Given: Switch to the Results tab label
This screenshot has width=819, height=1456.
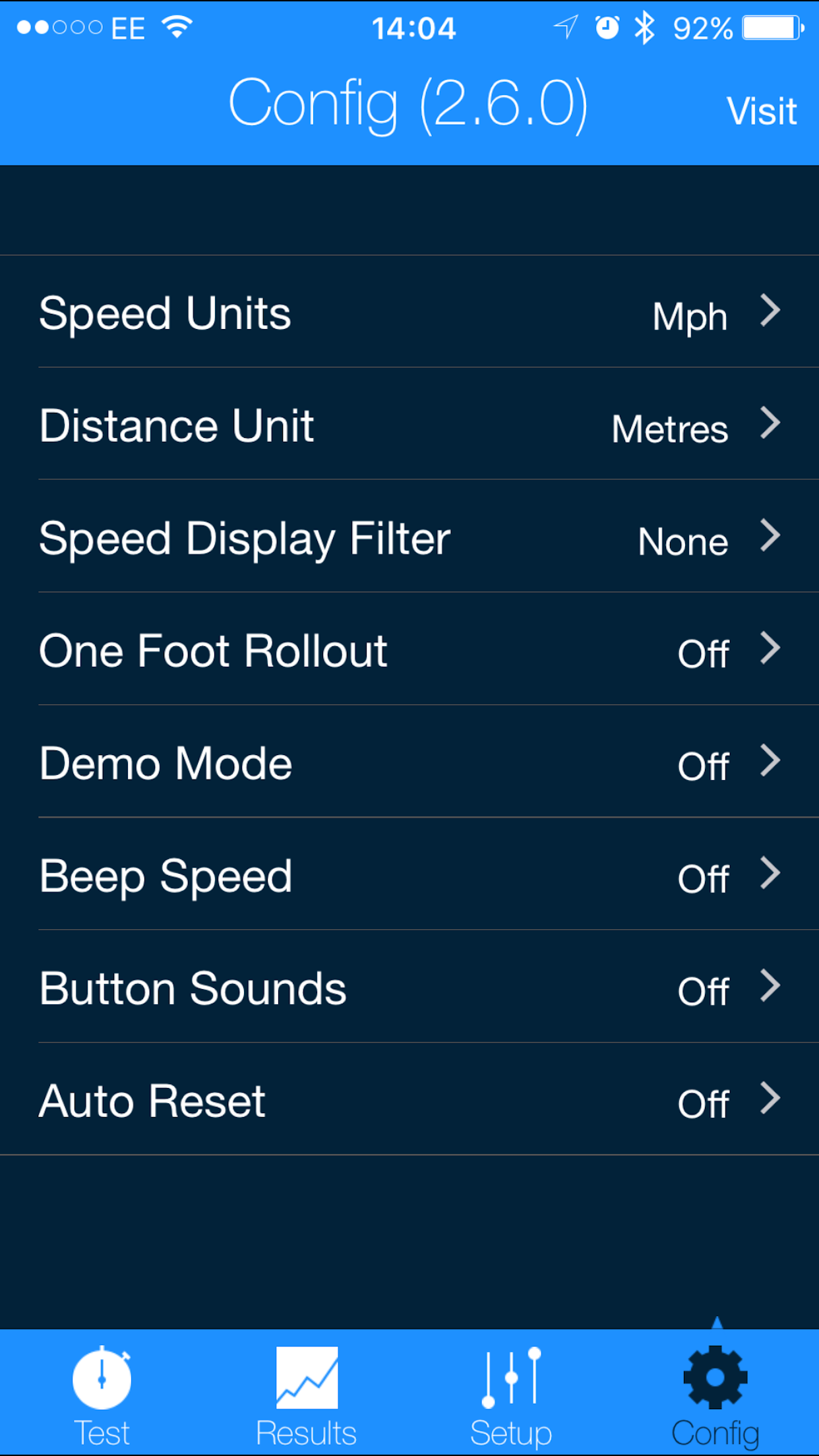Looking at the screenshot, I should 307,1433.
